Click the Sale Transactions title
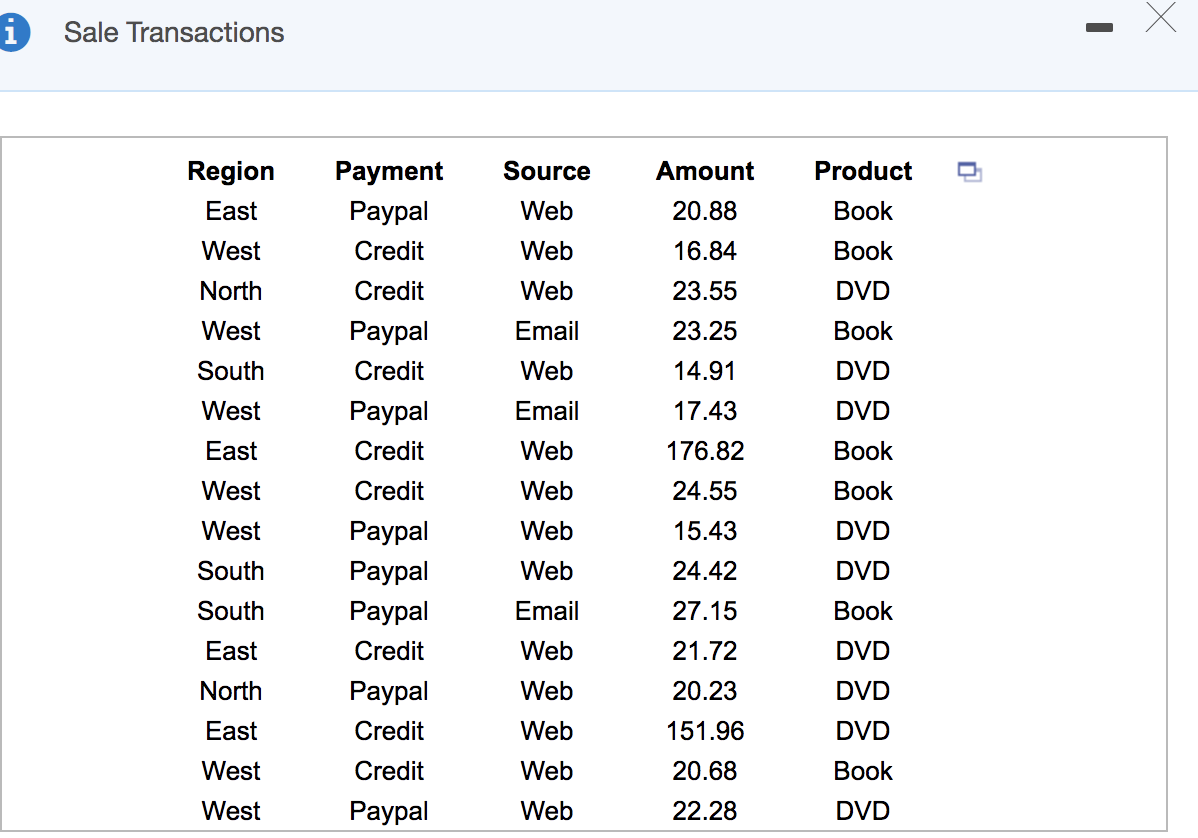The width and height of the screenshot is (1198, 838). [x=173, y=32]
